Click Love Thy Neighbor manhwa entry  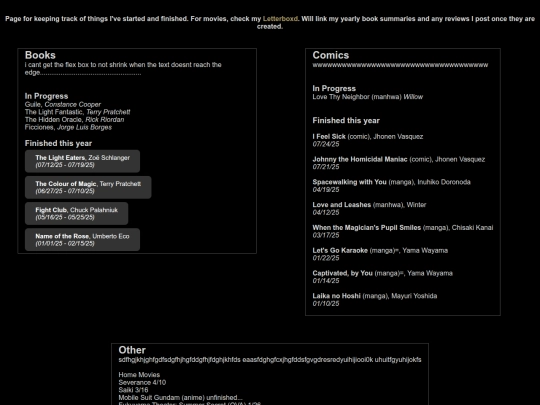tap(367, 97)
